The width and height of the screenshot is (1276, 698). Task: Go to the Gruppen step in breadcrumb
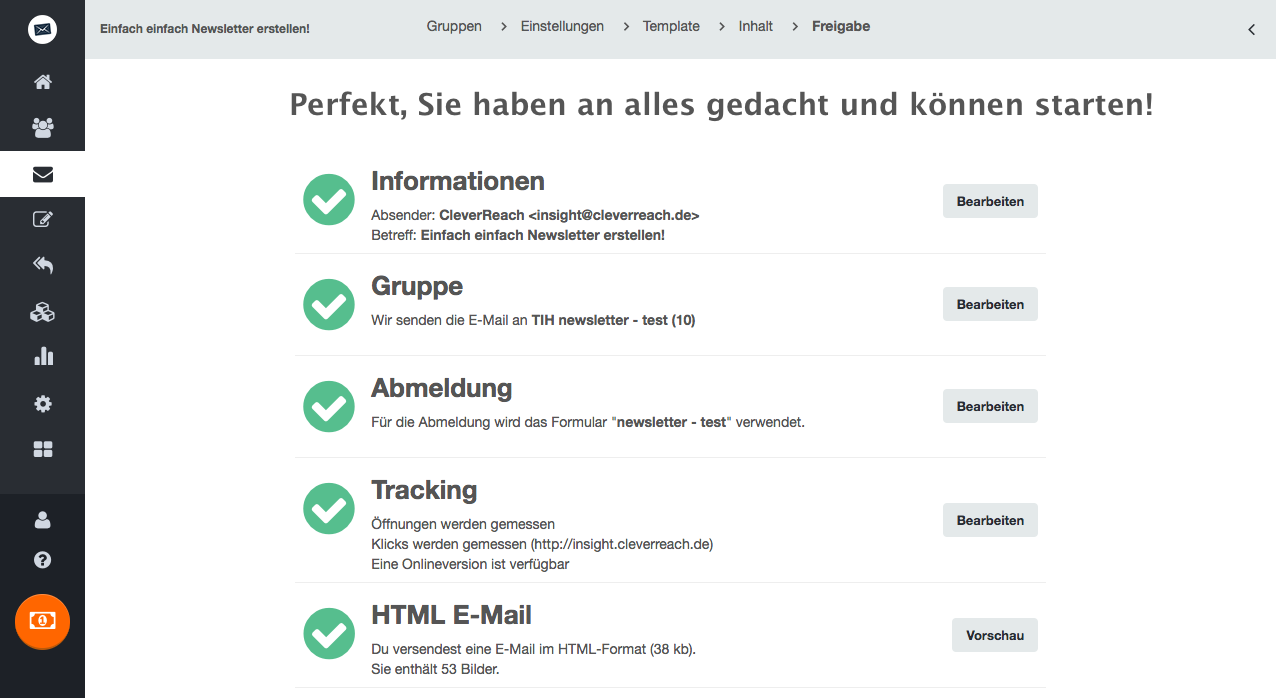pyautogui.click(x=454, y=27)
